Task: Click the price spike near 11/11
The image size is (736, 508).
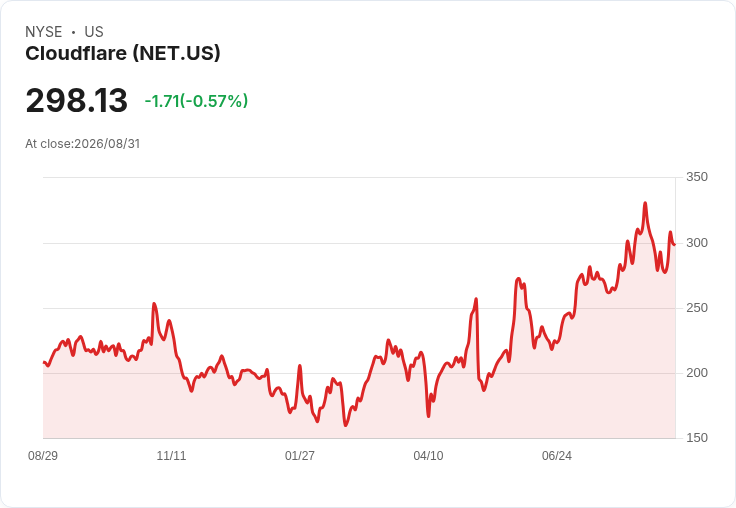Action: tap(154, 304)
